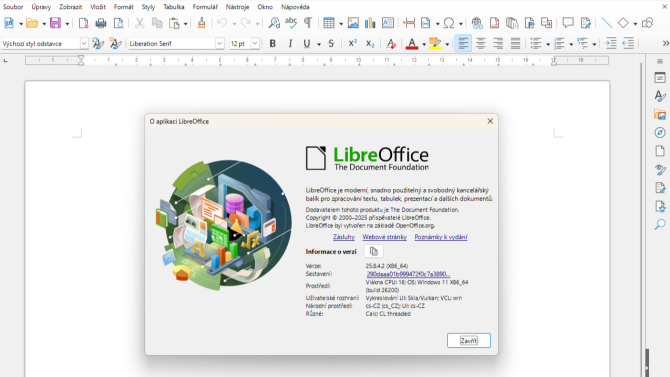Expand the paragraph style dropdown
Image resolution: width=670 pixels, height=377 pixels.
coord(84,44)
